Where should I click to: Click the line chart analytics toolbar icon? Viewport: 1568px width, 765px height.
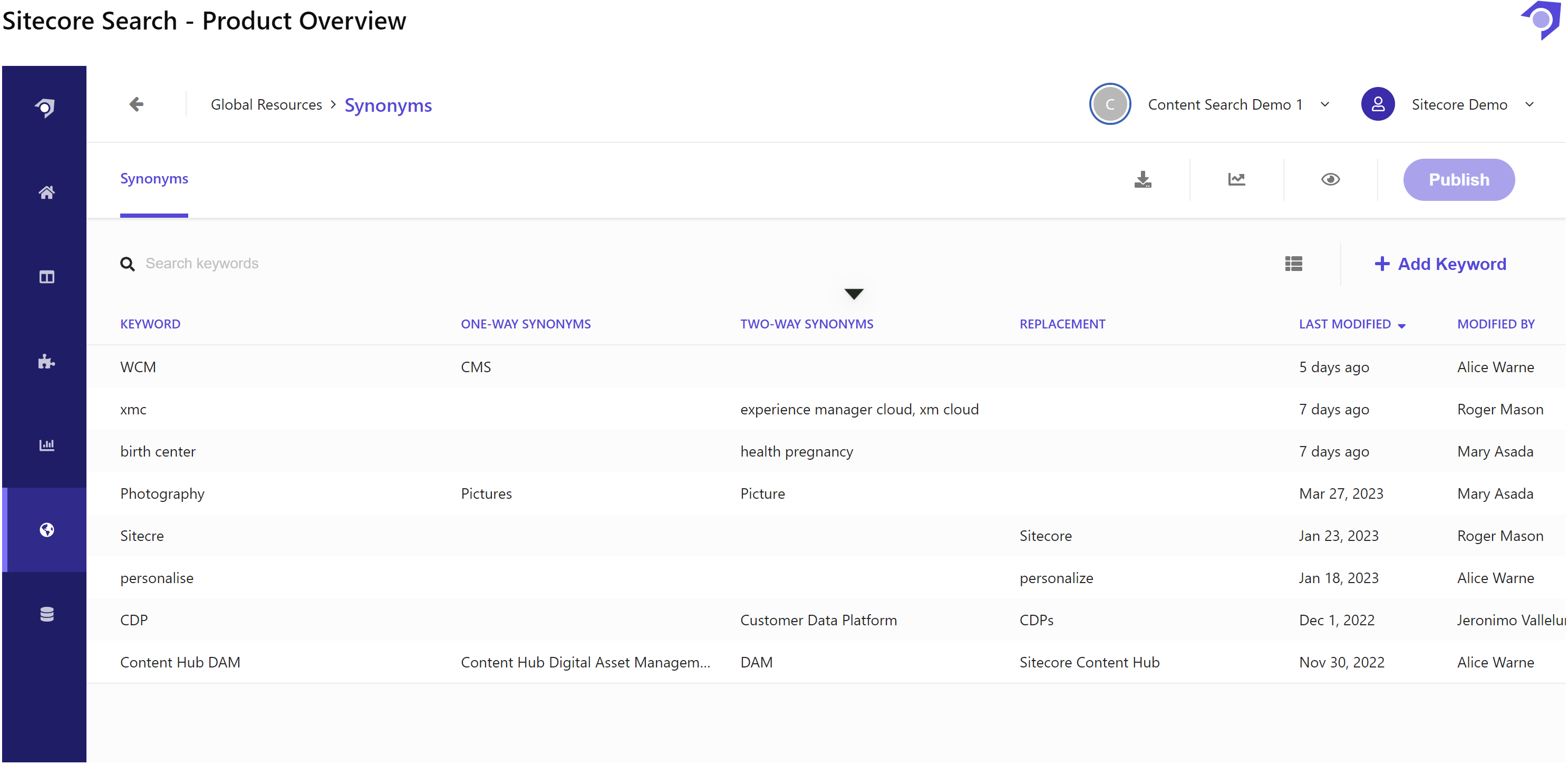(1236, 180)
